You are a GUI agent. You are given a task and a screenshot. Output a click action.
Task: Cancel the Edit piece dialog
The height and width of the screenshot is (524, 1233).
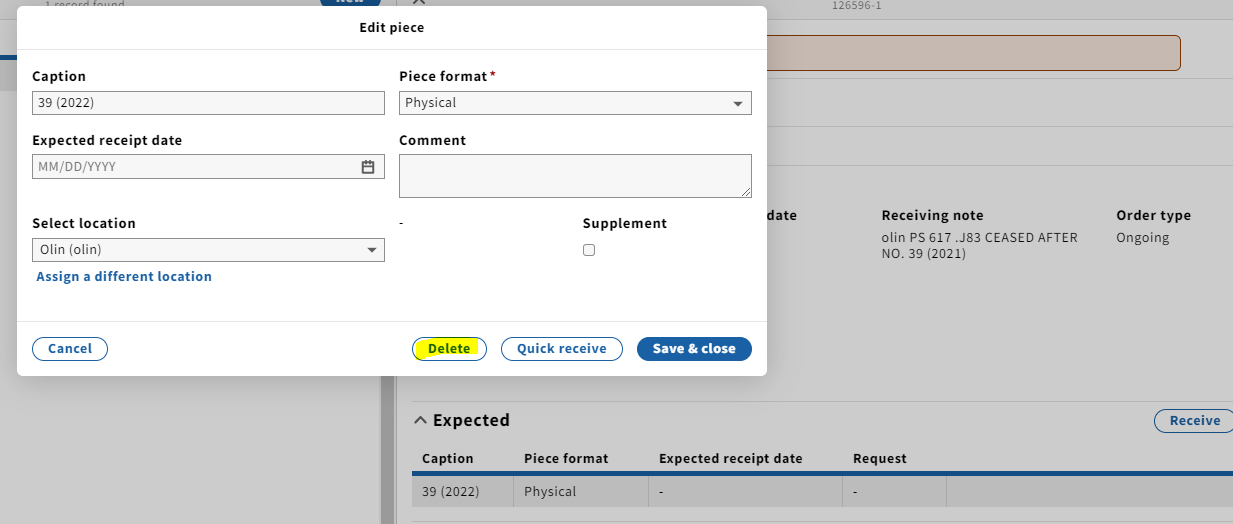(70, 349)
